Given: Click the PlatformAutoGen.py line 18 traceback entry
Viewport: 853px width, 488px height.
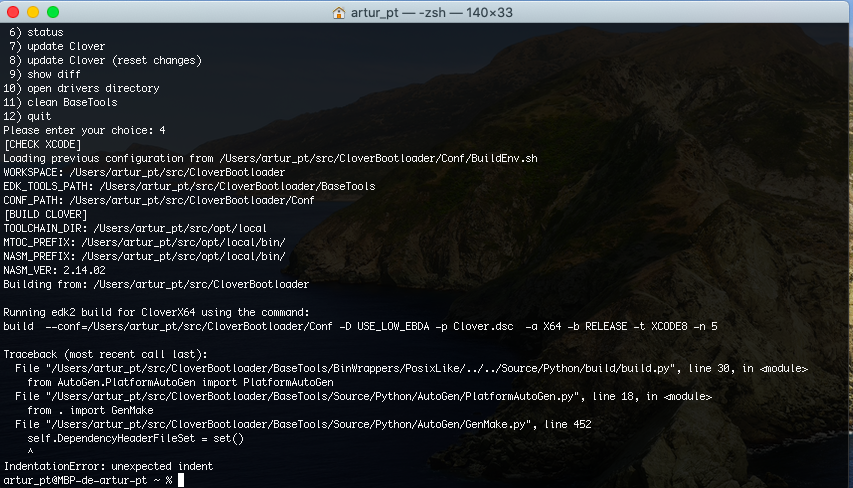Looking at the screenshot, I should (x=363, y=397).
